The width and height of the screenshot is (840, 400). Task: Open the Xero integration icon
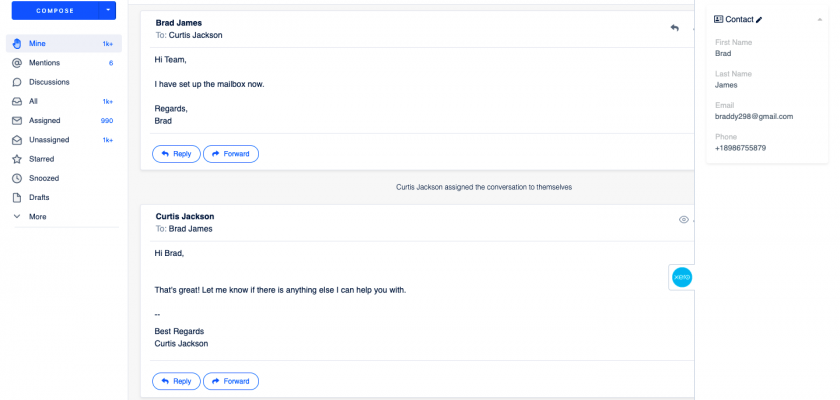pyautogui.click(x=682, y=277)
